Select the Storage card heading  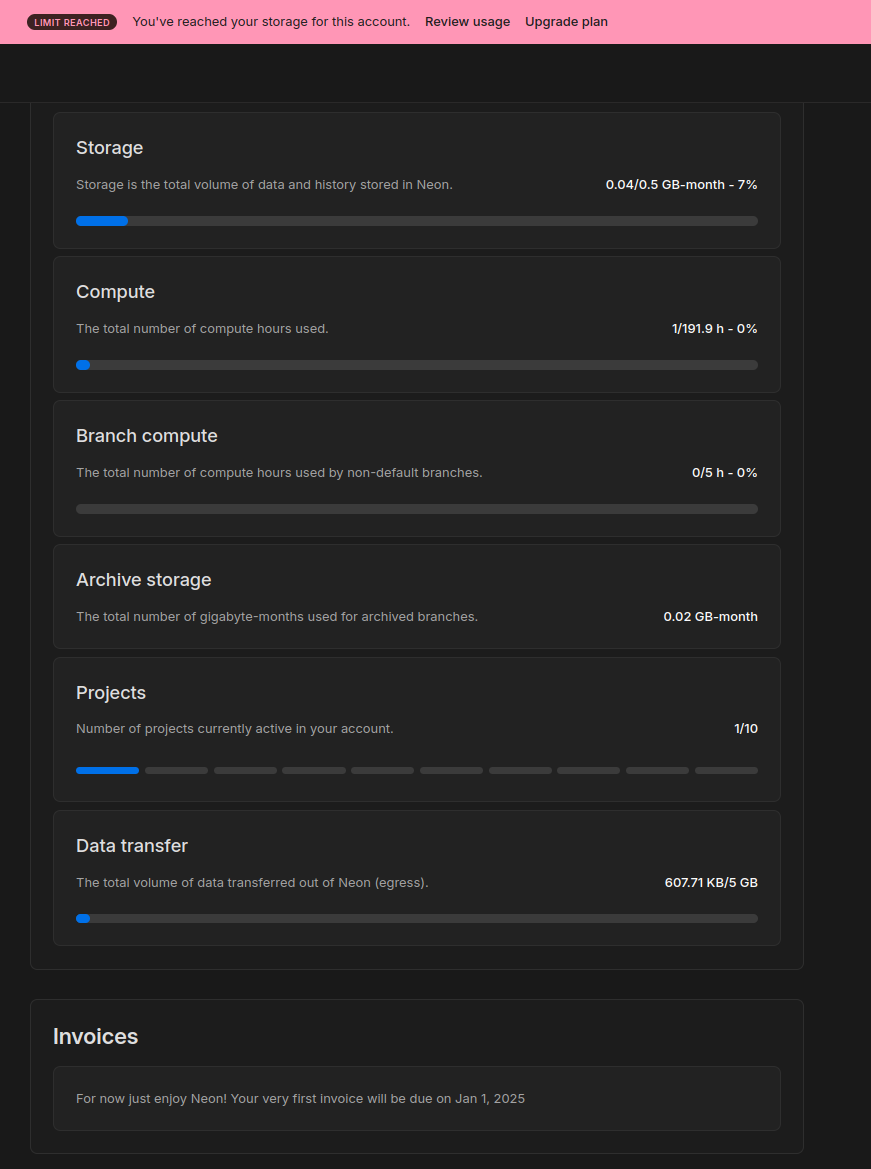point(109,148)
